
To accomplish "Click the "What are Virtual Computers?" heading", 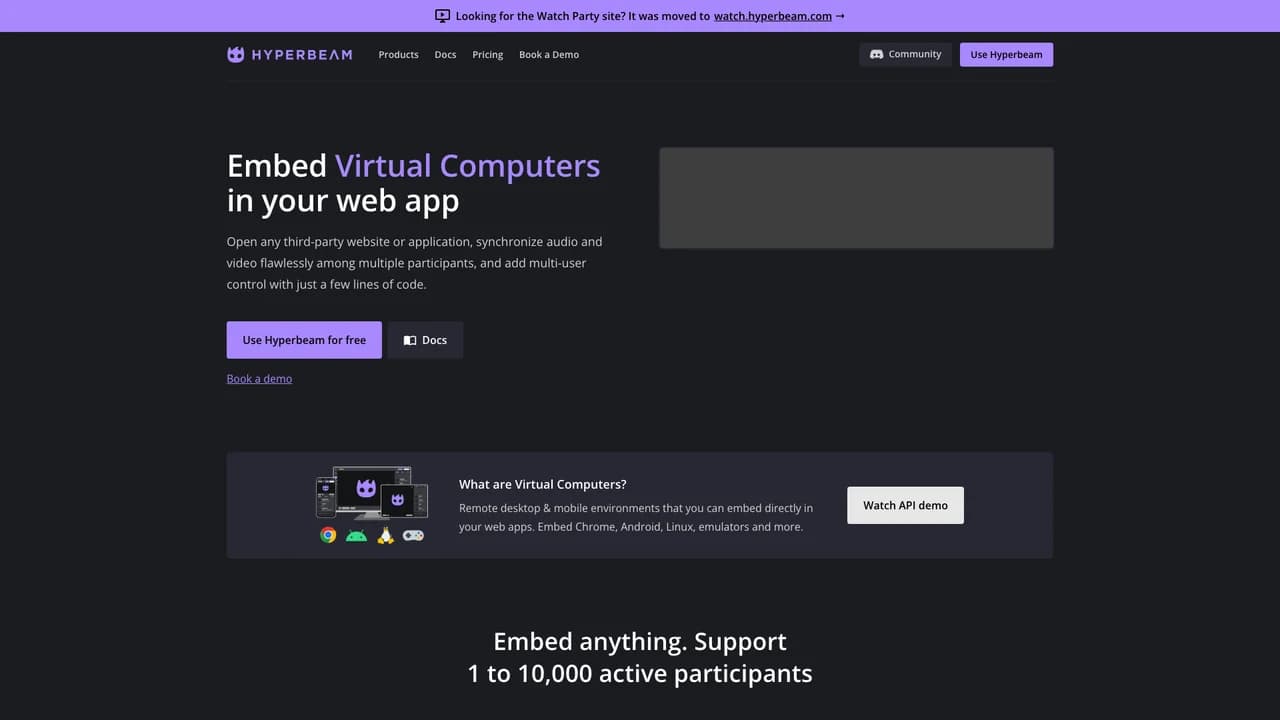I will coord(543,484).
